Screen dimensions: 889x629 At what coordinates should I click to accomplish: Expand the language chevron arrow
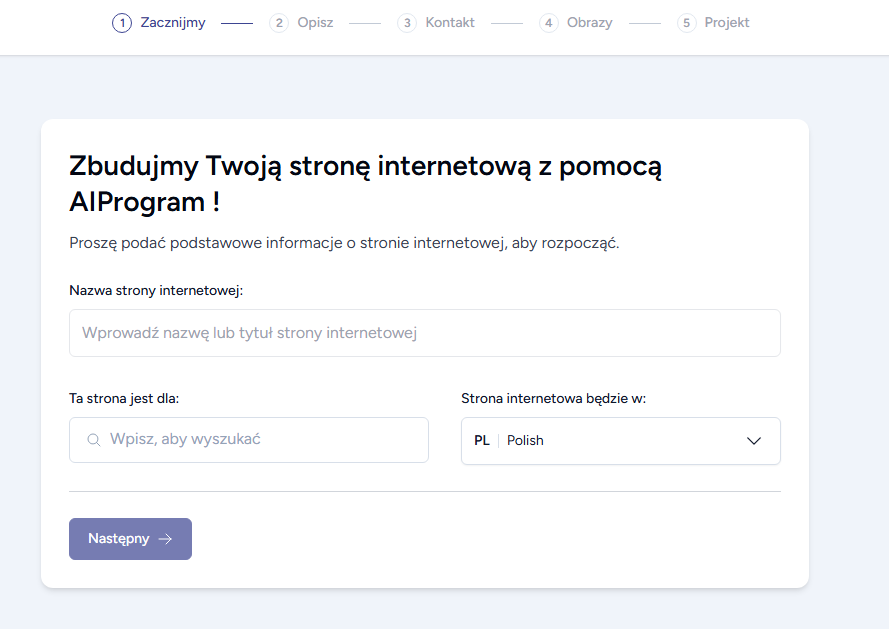(x=753, y=441)
